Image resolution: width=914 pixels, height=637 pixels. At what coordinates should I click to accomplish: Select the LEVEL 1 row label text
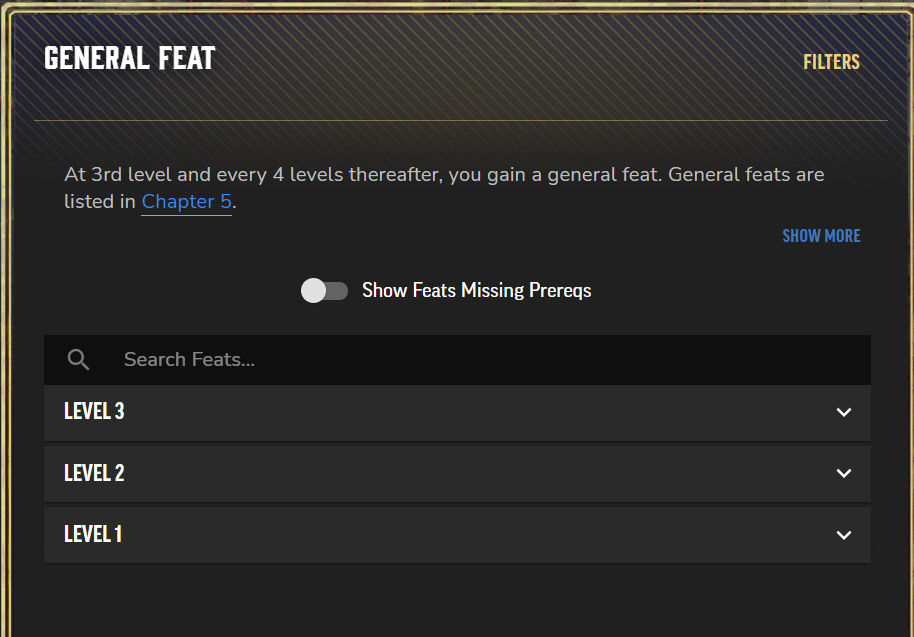93,534
